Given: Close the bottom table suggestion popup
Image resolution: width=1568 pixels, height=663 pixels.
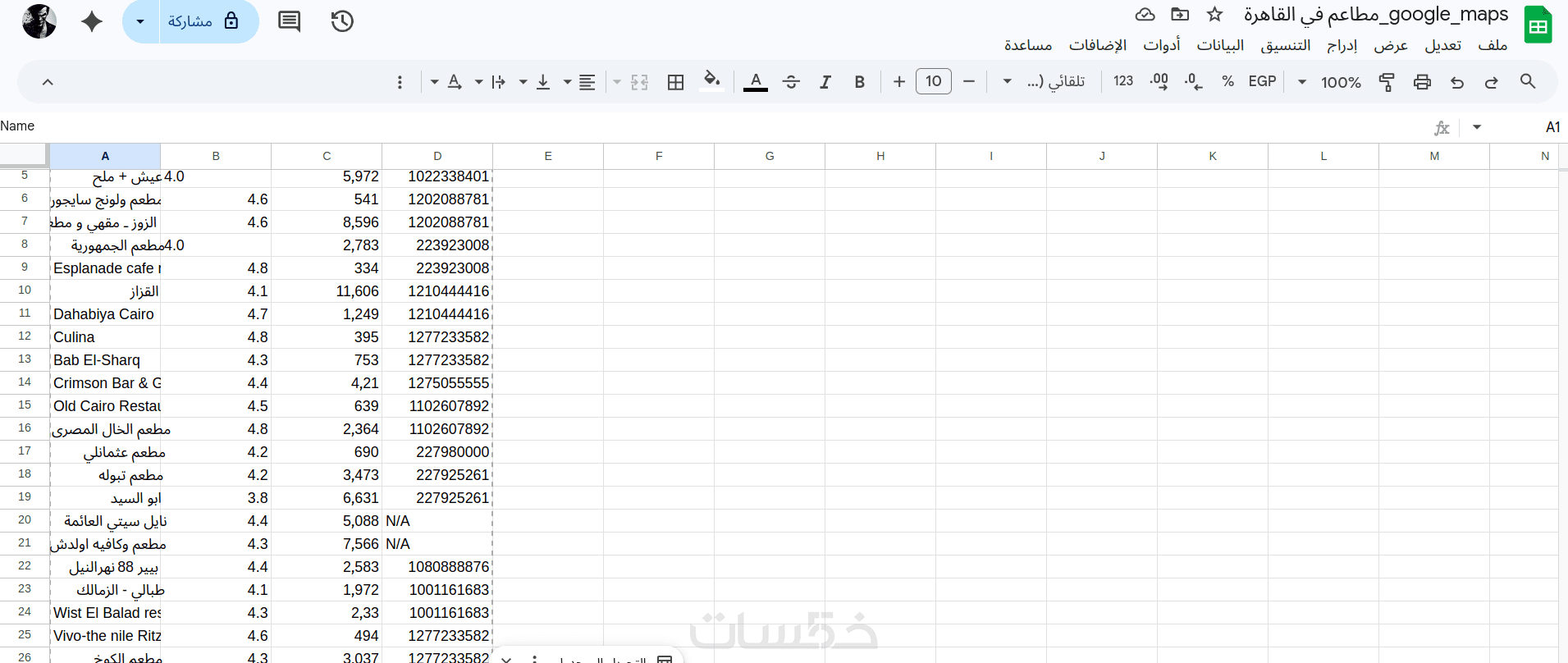Looking at the screenshot, I should [x=506, y=659].
